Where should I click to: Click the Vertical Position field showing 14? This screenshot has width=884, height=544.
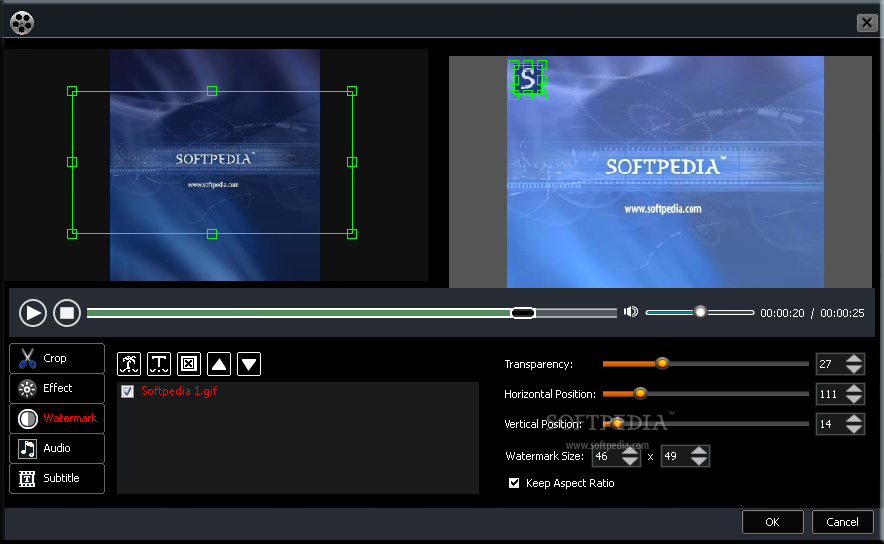[x=830, y=424]
